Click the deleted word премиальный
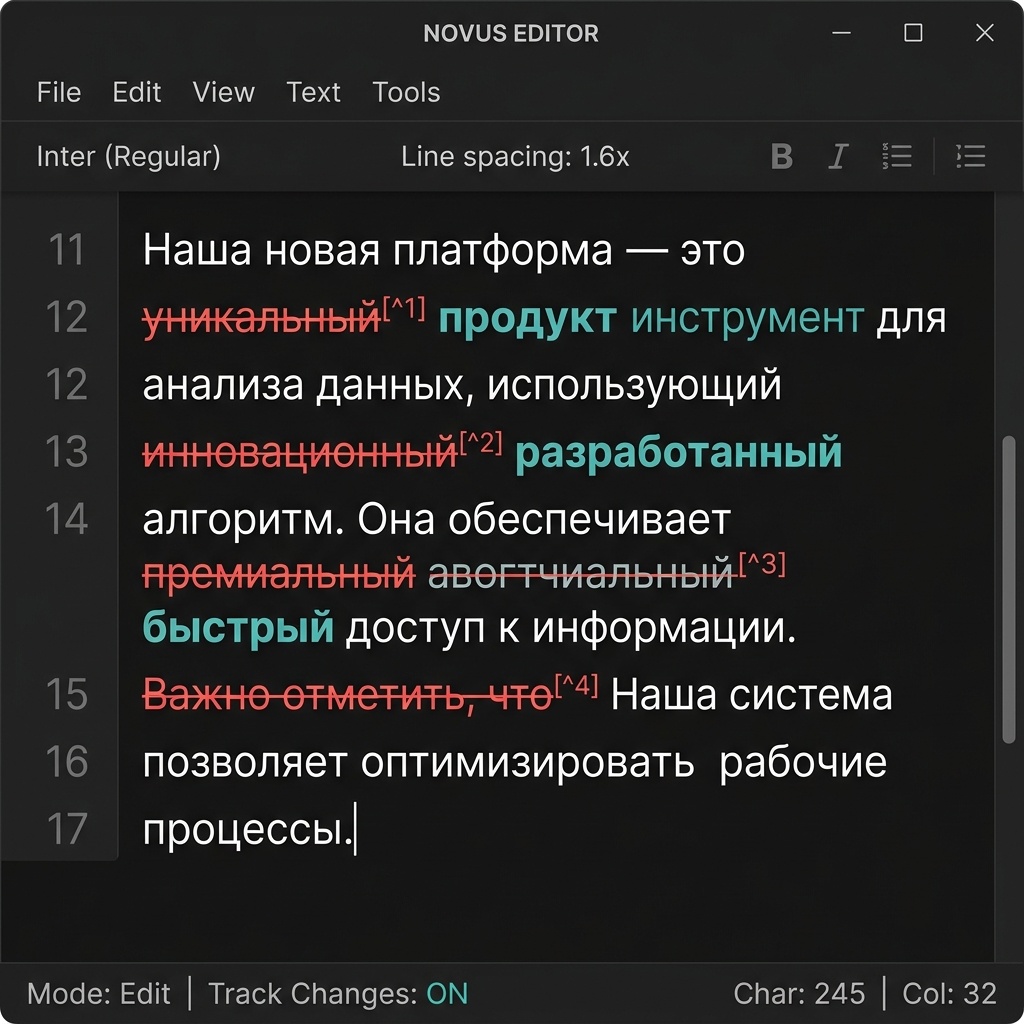 [279, 574]
